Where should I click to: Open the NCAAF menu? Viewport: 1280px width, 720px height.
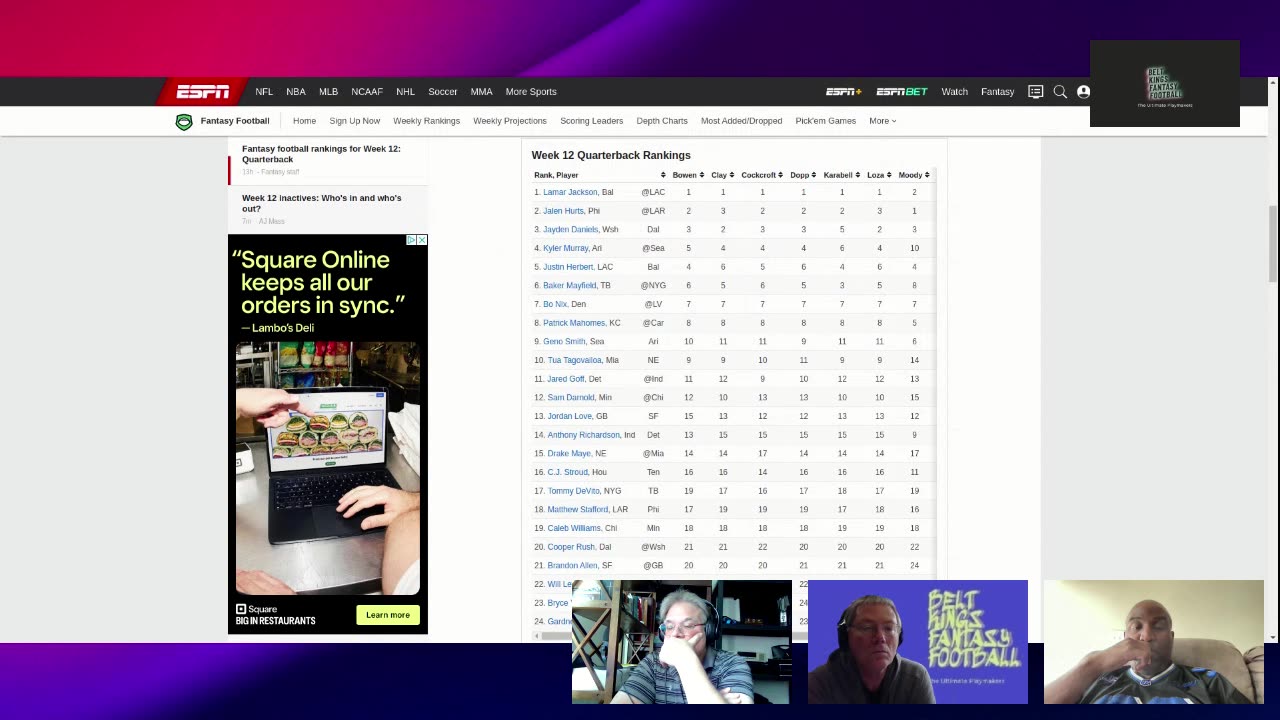367,92
